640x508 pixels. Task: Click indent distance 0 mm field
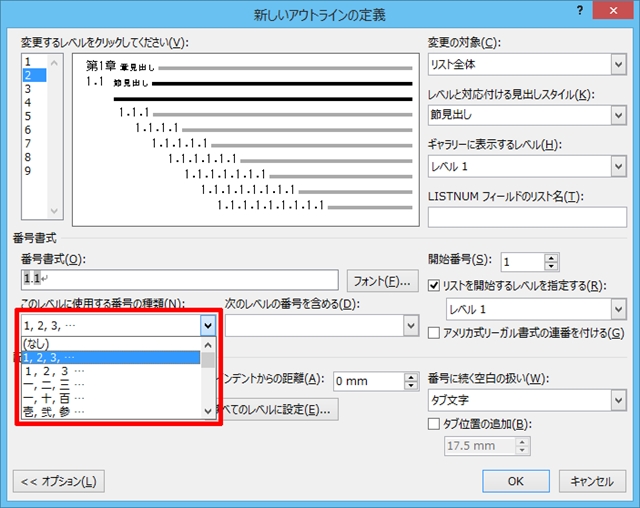(x=369, y=381)
